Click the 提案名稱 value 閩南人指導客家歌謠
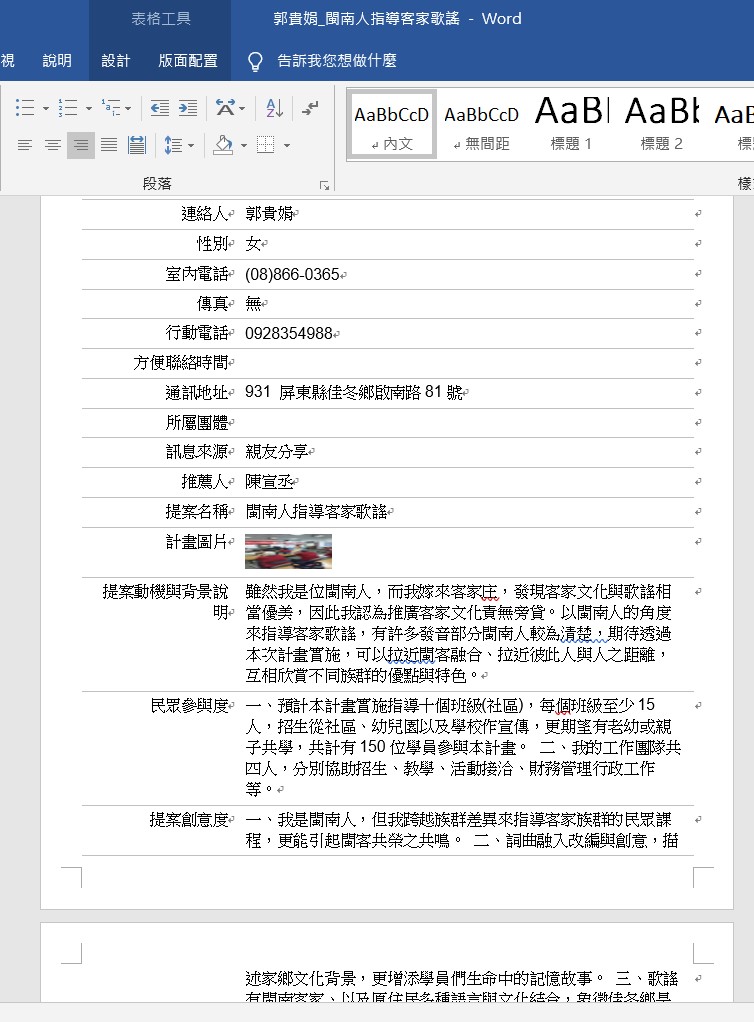Image resolution: width=754 pixels, height=1022 pixels. pos(316,512)
